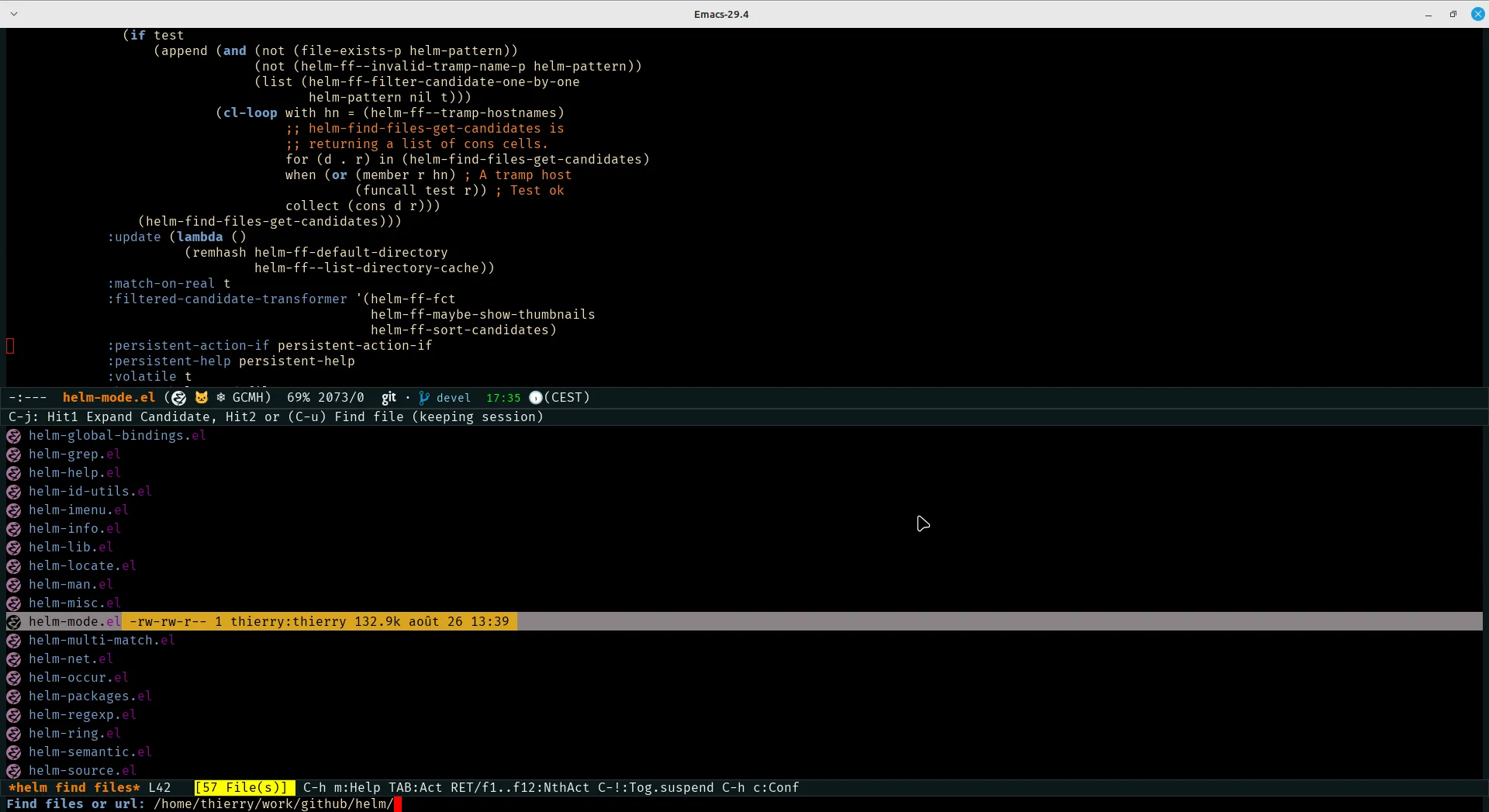Click the cat icon in the modeline
The image size is (1489, 812).
tap(202, 398)
